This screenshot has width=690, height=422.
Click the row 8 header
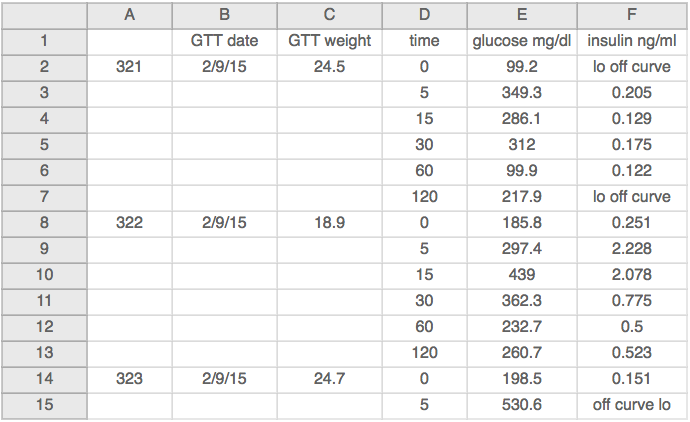44,223
